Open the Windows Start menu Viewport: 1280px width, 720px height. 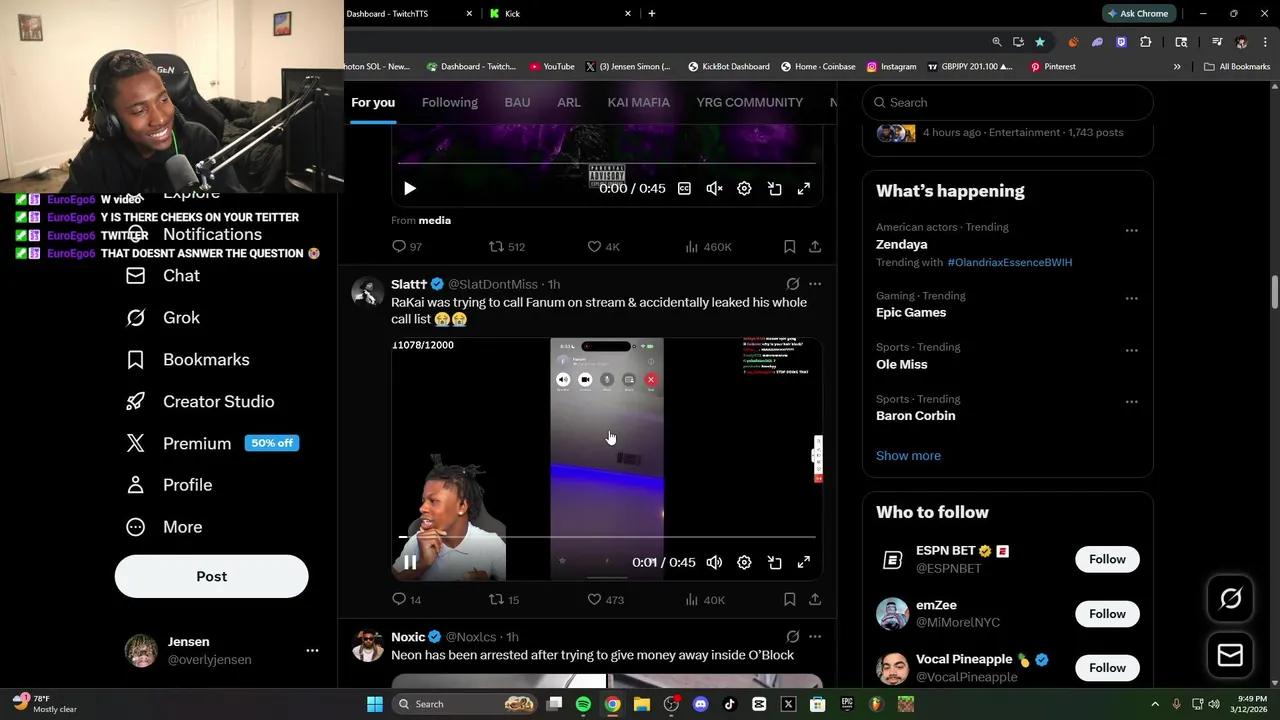click(375, 704)
